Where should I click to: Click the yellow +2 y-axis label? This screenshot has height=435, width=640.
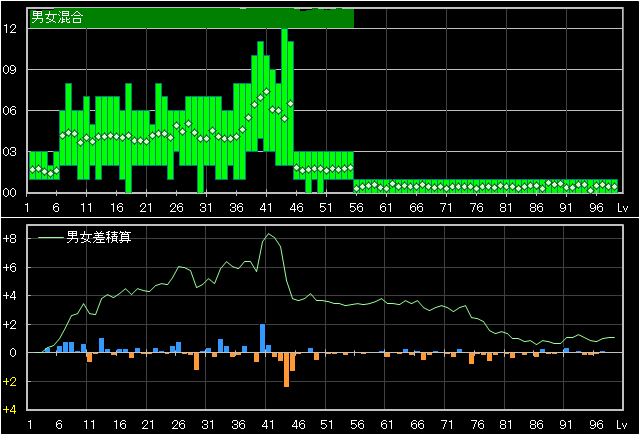[10, 382]
